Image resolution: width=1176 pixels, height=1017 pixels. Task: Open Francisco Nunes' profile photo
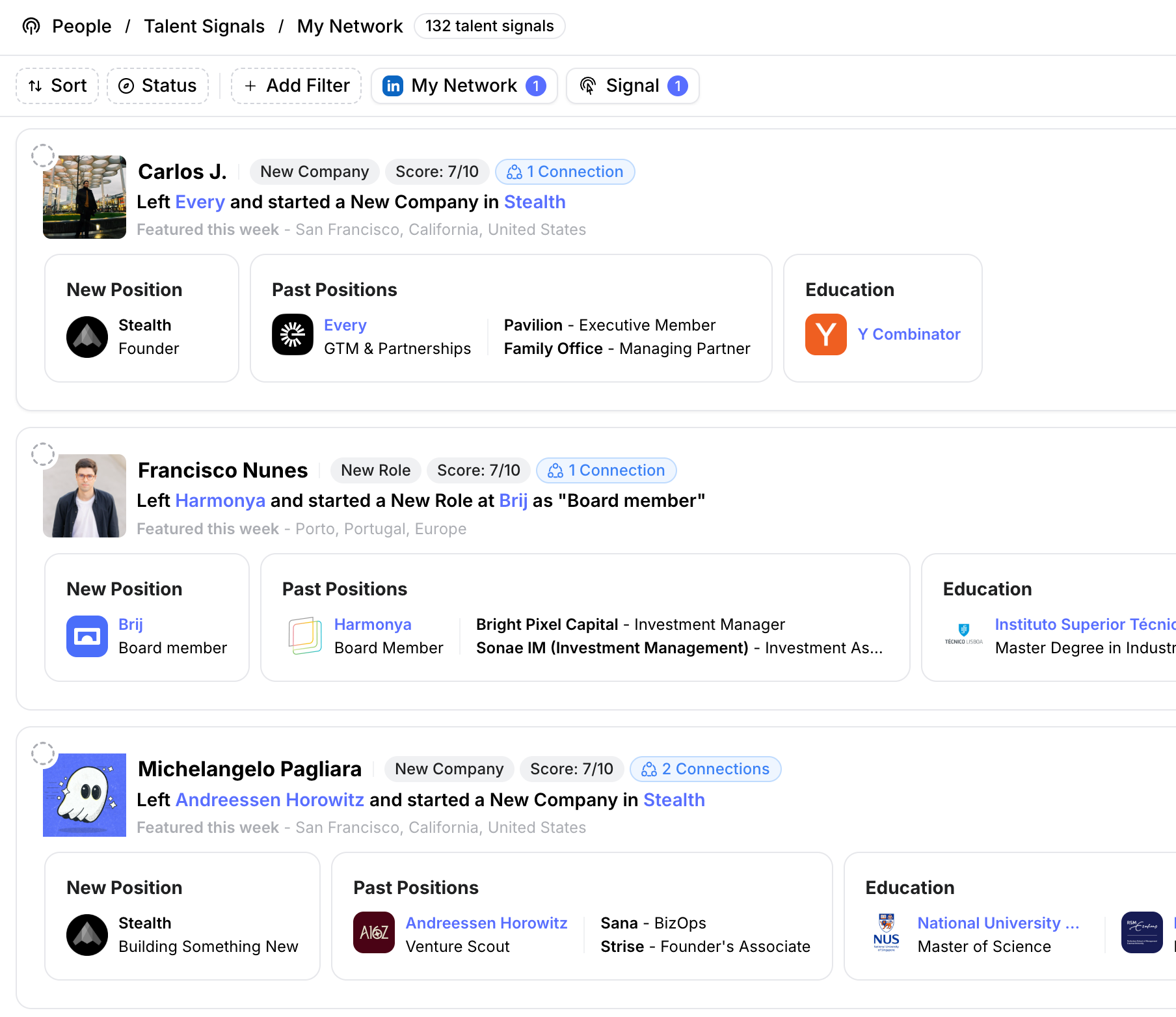click(x=85, y=496)
